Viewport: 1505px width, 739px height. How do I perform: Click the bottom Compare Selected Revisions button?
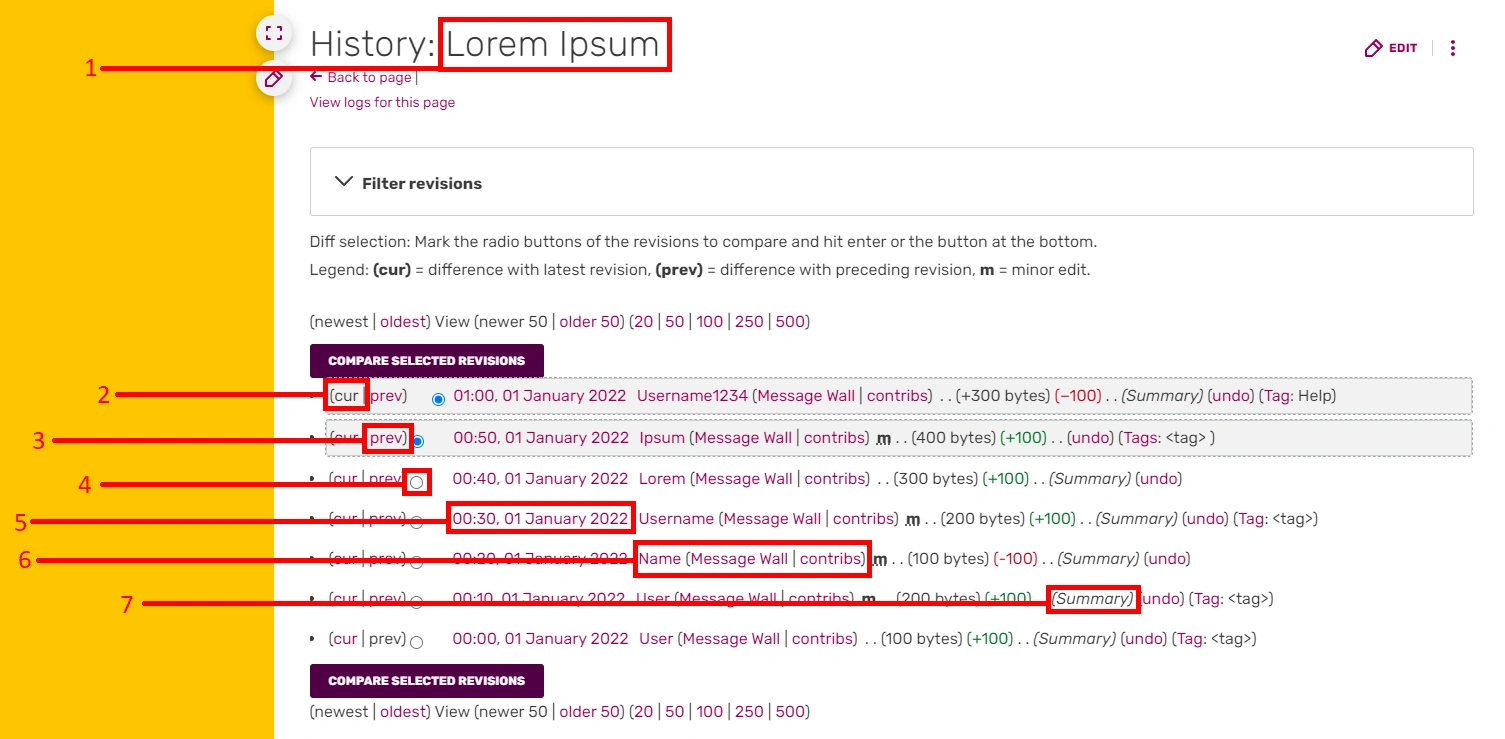coord(426,681)
